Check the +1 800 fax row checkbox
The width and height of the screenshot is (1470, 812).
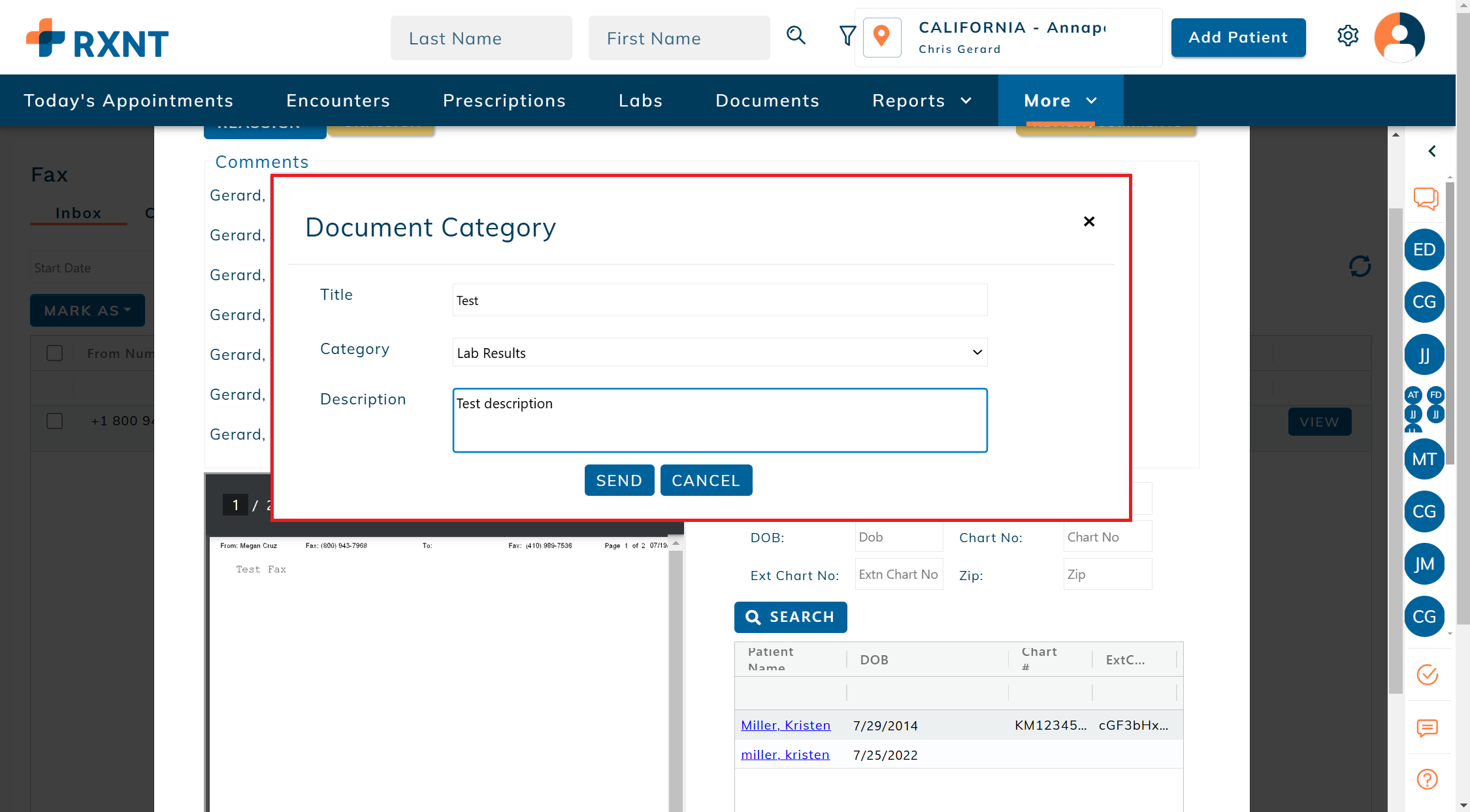tap(55, 421)
